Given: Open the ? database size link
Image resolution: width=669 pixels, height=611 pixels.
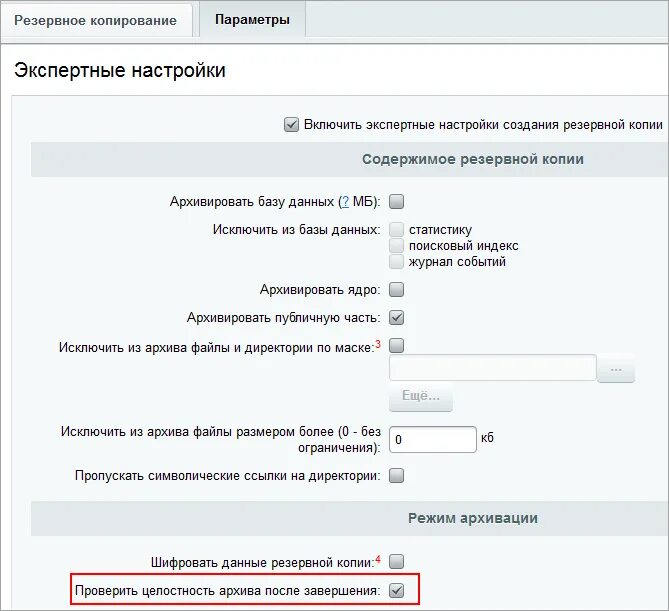Looking at the screenshot, I should [x=345, y=201].
